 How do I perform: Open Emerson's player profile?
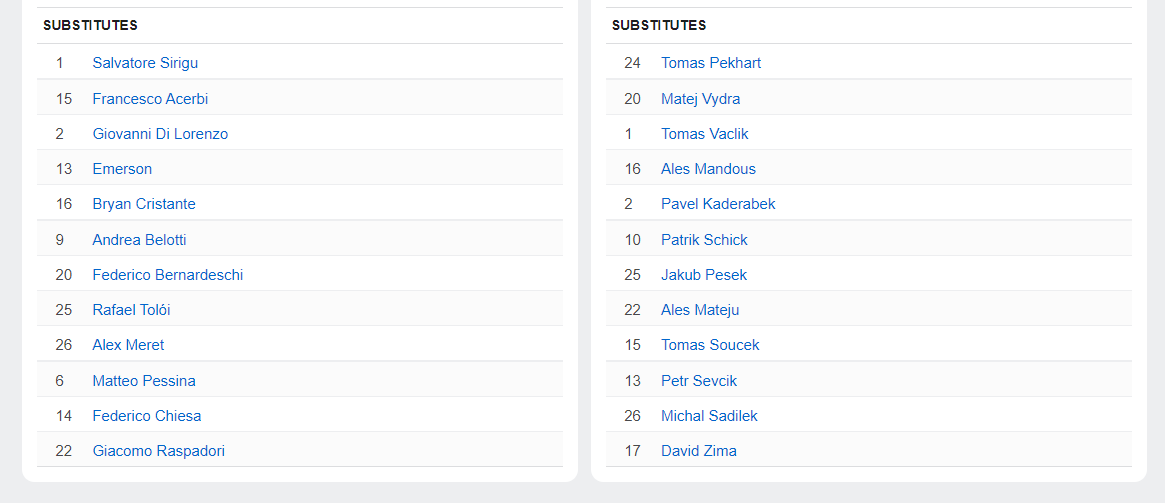[x=122, y=169]
